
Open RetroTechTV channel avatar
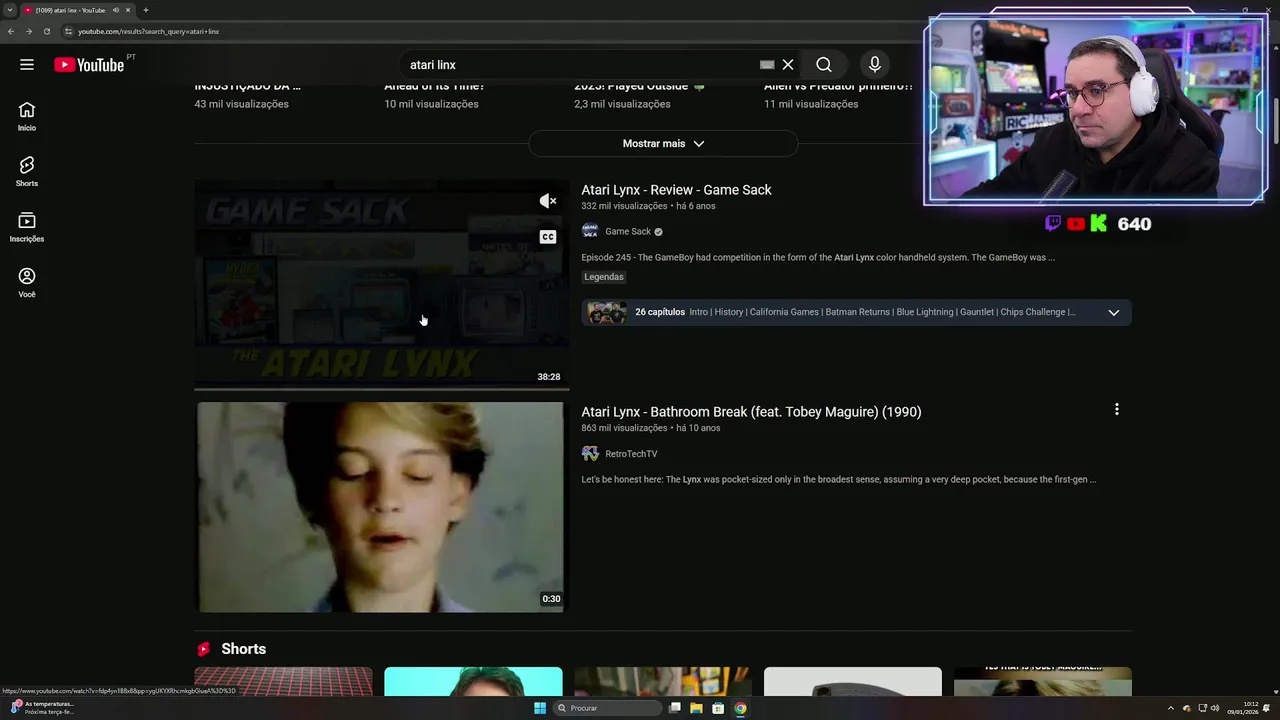tap(590, 454)
